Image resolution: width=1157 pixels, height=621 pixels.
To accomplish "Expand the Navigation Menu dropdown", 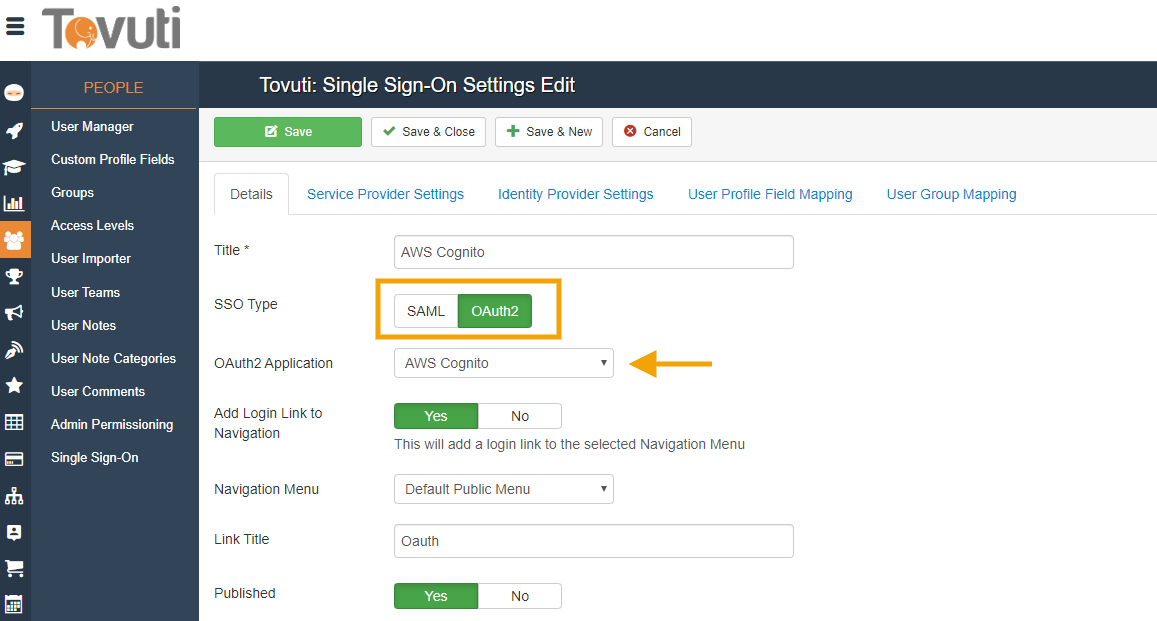I will (x=504, y=489).
